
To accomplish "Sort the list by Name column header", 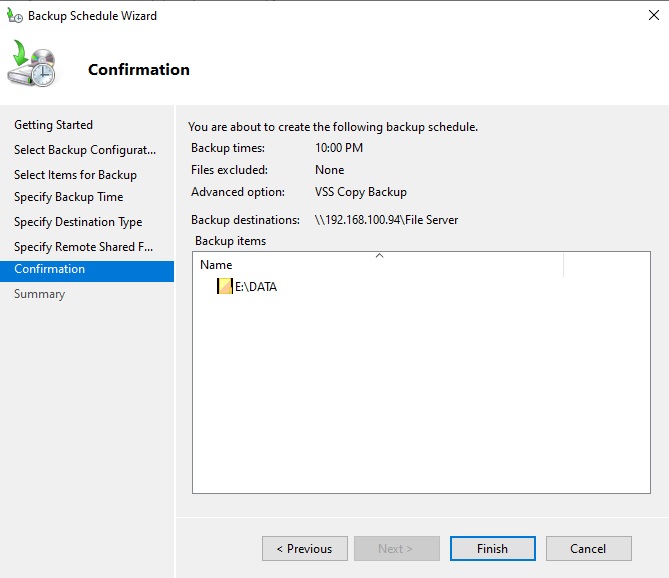I will (216, 265).
